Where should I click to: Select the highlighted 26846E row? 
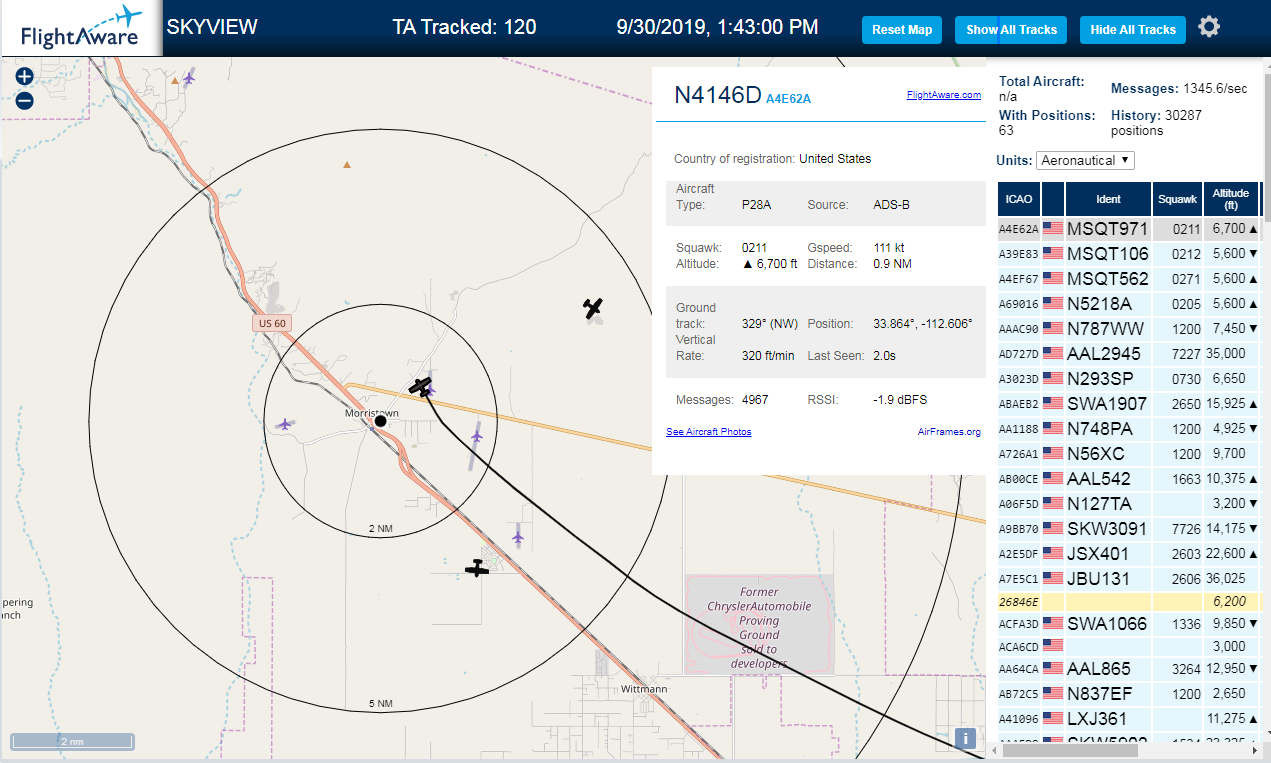click(x=1129, y=603)
